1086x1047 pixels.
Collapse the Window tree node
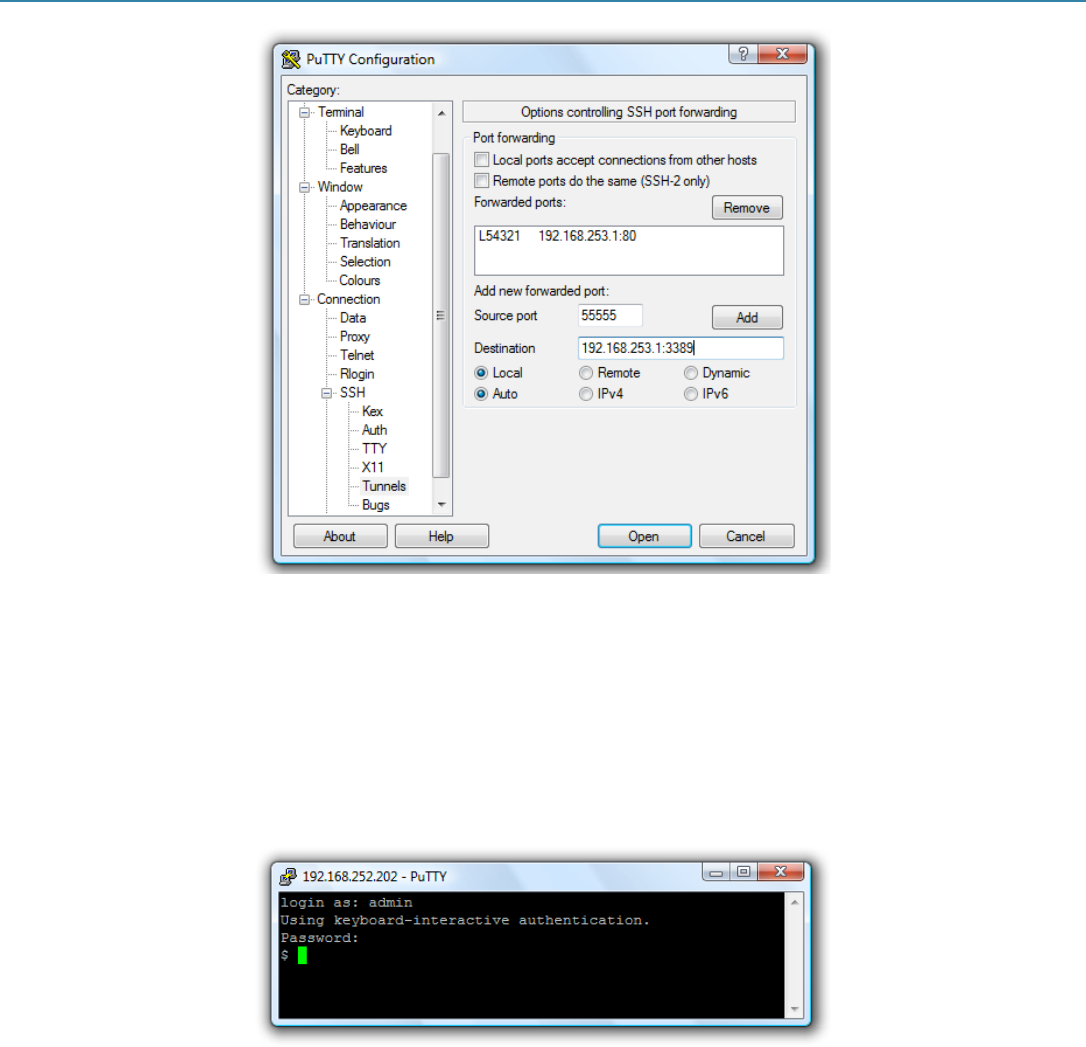click(x=304, y=187)
